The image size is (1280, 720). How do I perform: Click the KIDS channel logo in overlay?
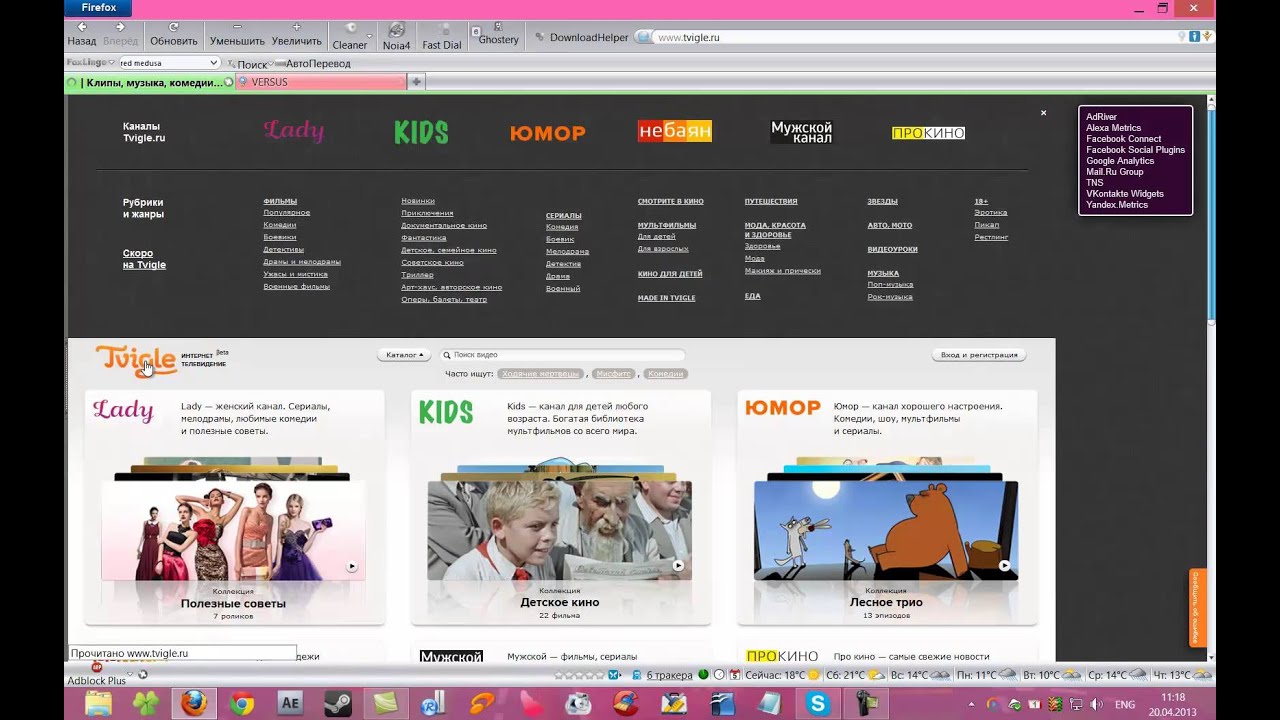[x=421, y=132]
